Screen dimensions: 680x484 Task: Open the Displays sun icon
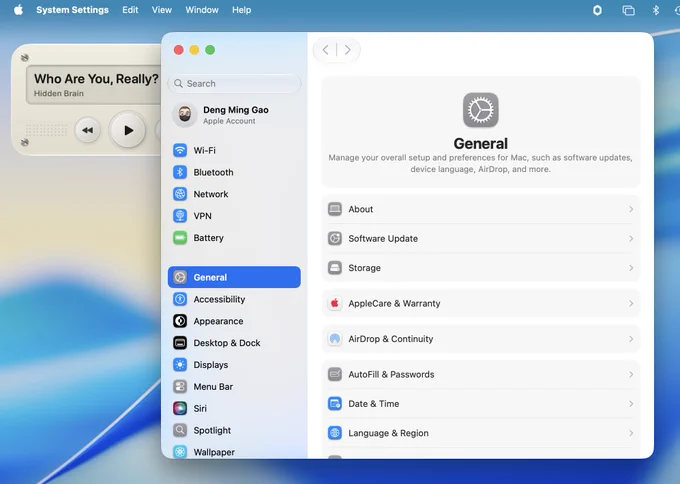click(x=180, y=365)
